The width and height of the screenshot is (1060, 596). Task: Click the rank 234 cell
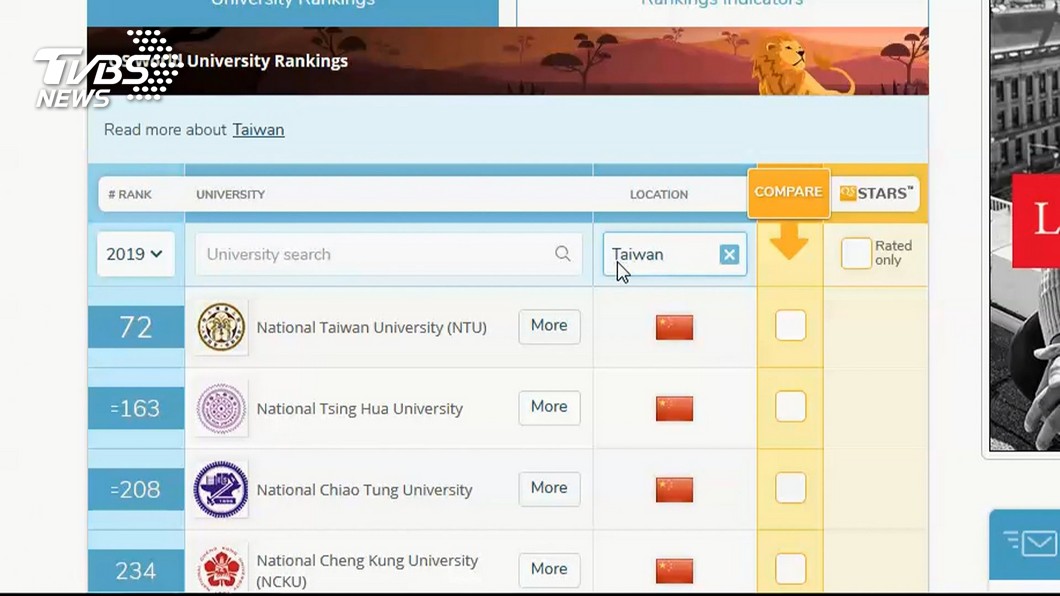[x=136, y=570]
